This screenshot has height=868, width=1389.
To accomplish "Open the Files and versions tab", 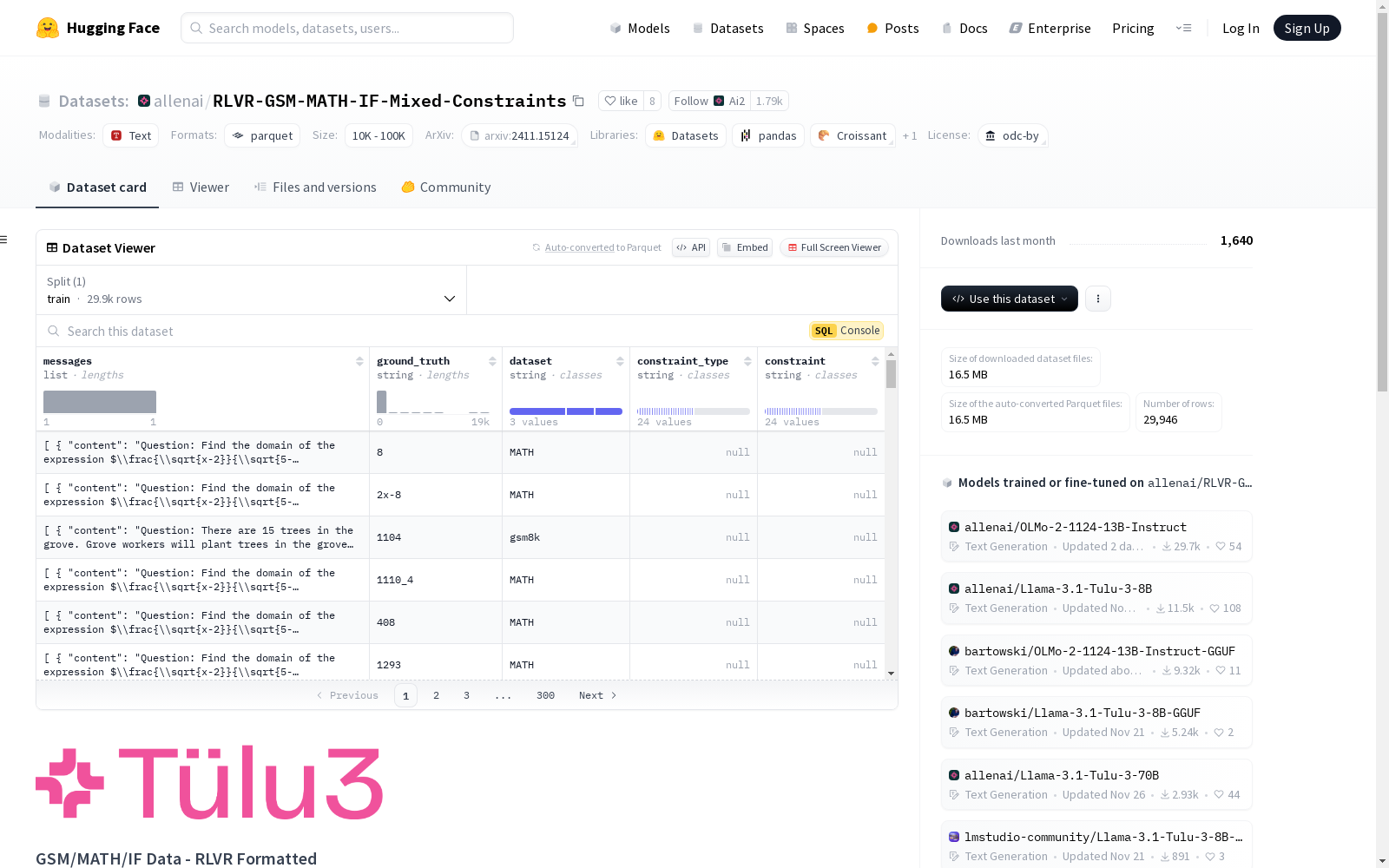I will pos(315,187).
